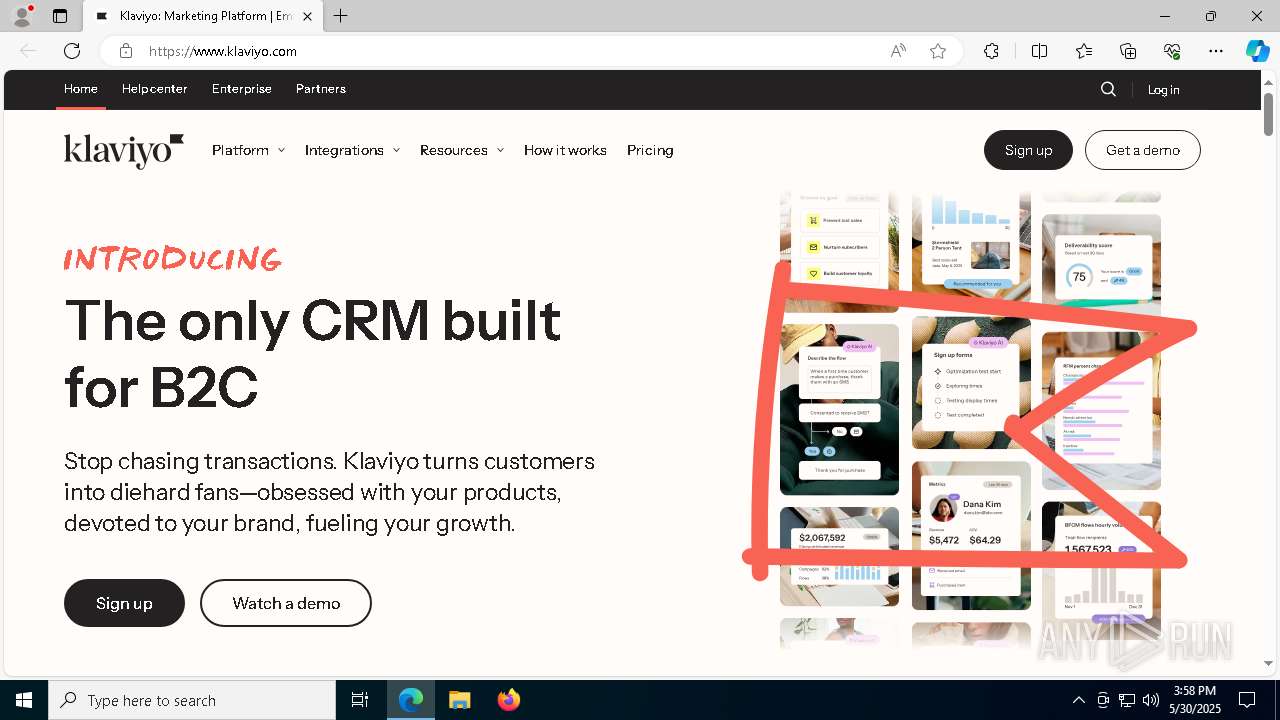Show hidden system tray icons
The width and height of the screenshot is (1280, 720).
pos(1078,700)
